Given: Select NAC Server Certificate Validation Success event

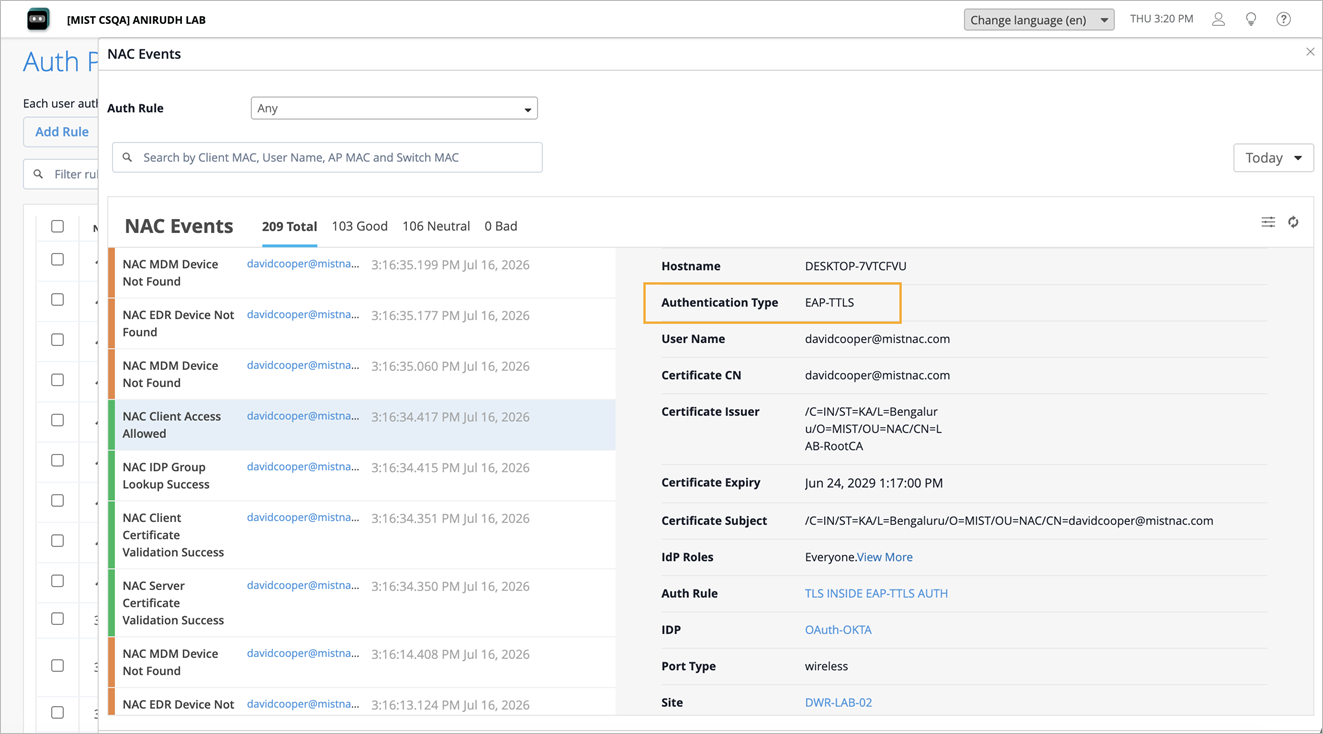Looking at the screenshot, I should (x=362, y=603).
